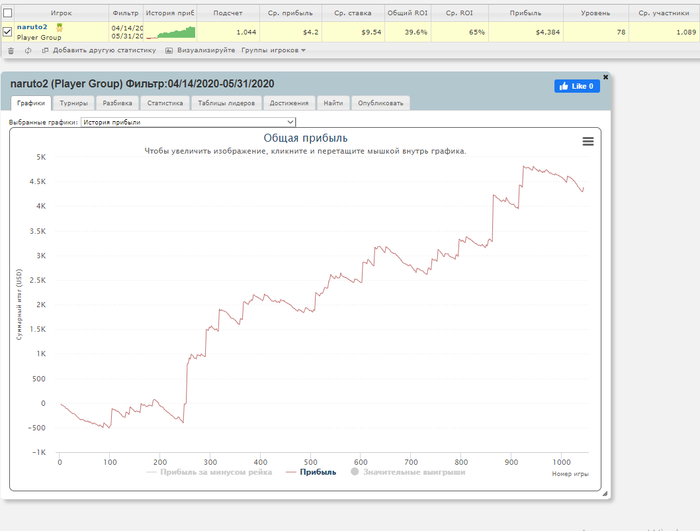The image size is (700, 531).
Task: Click the 'Общая прибыль' chart title
Action: pos(305,138)
